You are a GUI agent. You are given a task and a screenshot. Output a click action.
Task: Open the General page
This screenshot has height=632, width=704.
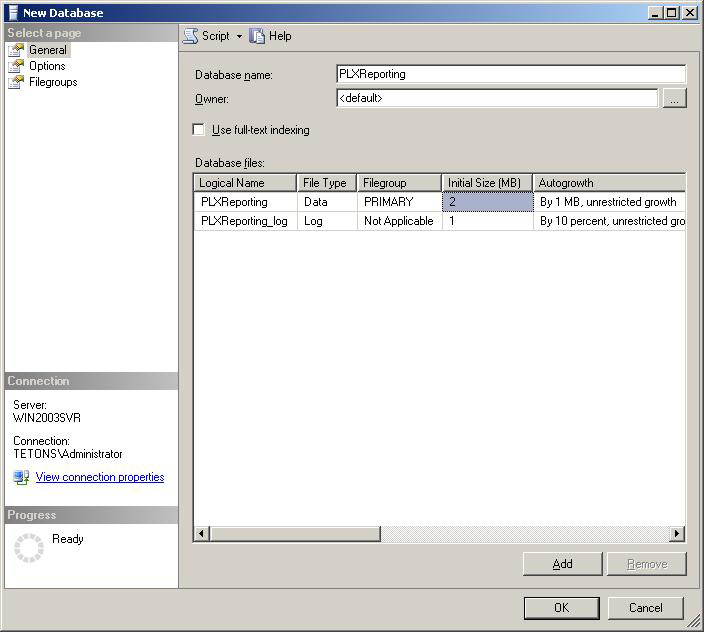(x=48, y=50)
